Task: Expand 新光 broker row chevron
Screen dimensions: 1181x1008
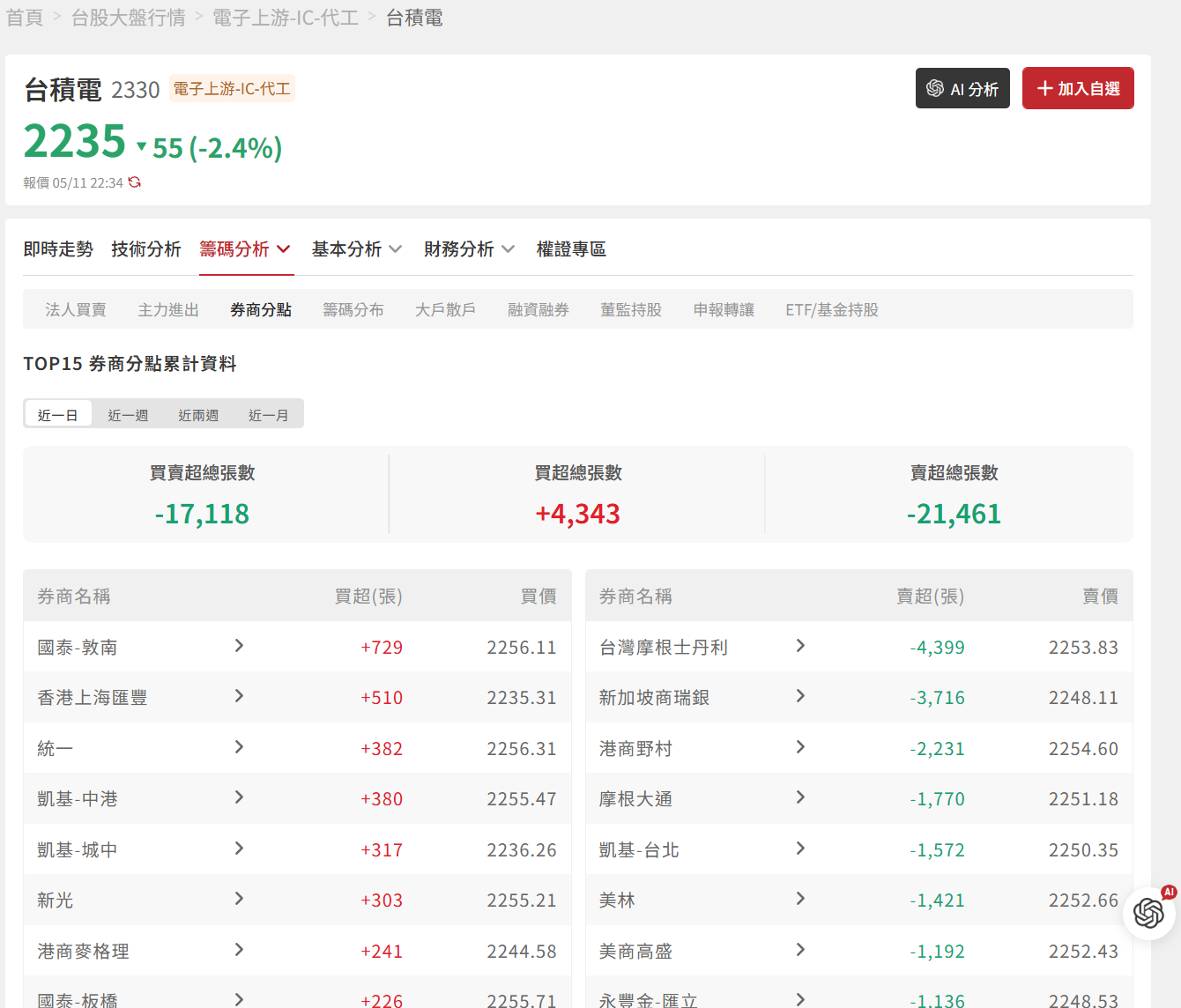Action: (239, 899)
